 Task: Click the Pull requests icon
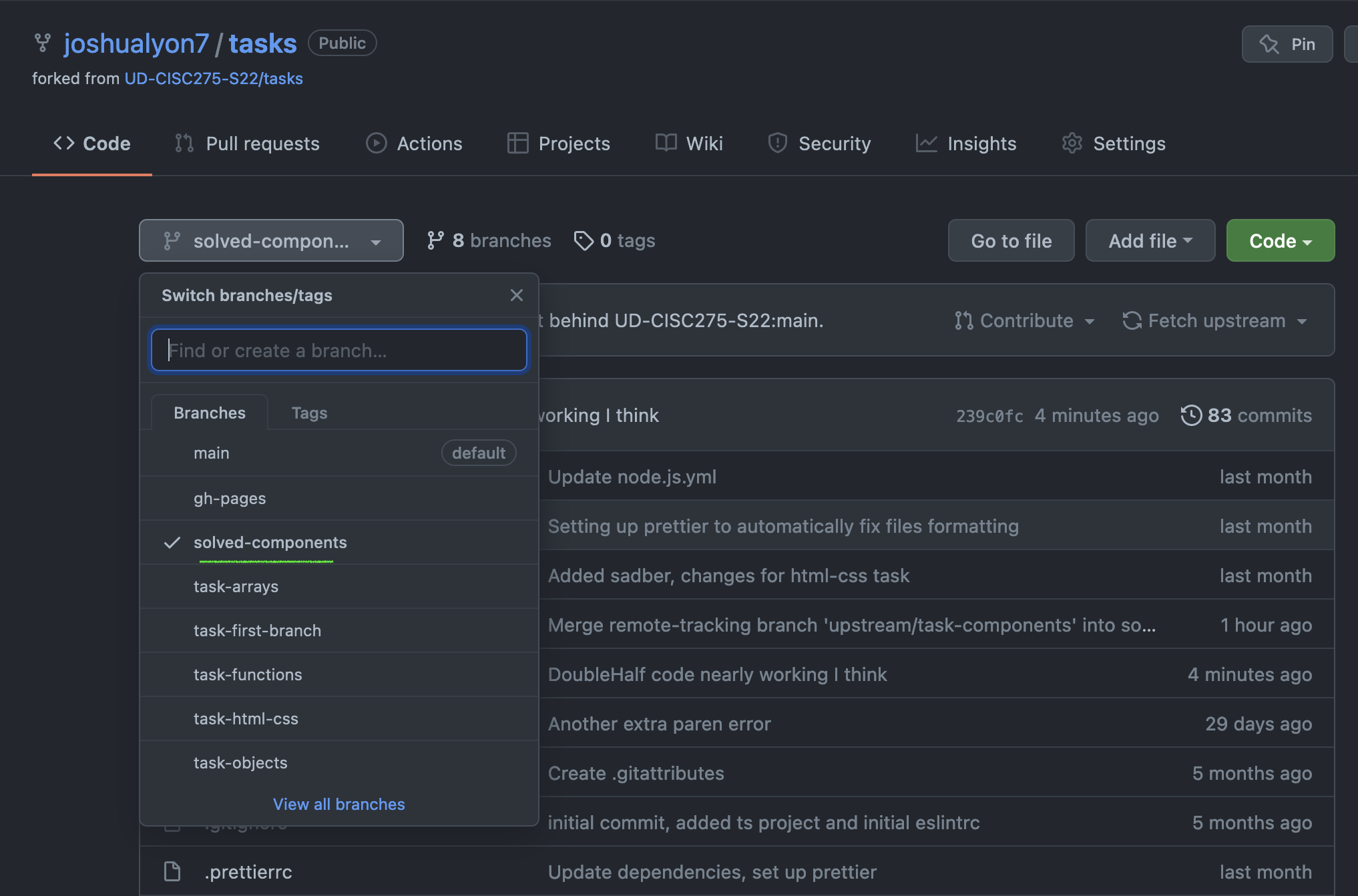[184, 143]
